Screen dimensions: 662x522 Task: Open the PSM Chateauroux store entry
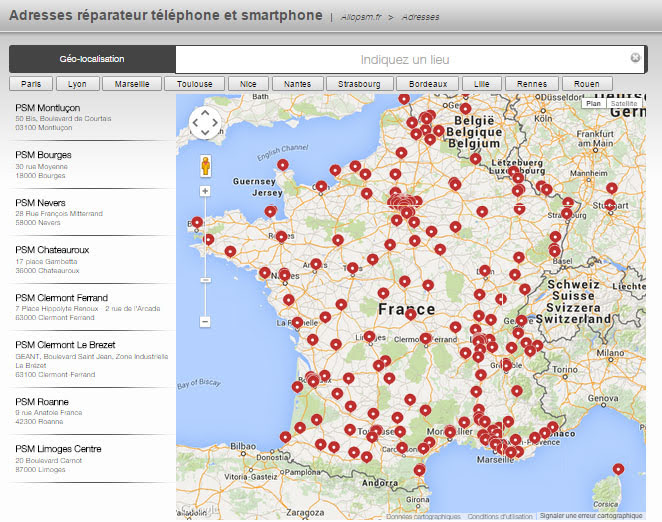[x=92, y=260]
